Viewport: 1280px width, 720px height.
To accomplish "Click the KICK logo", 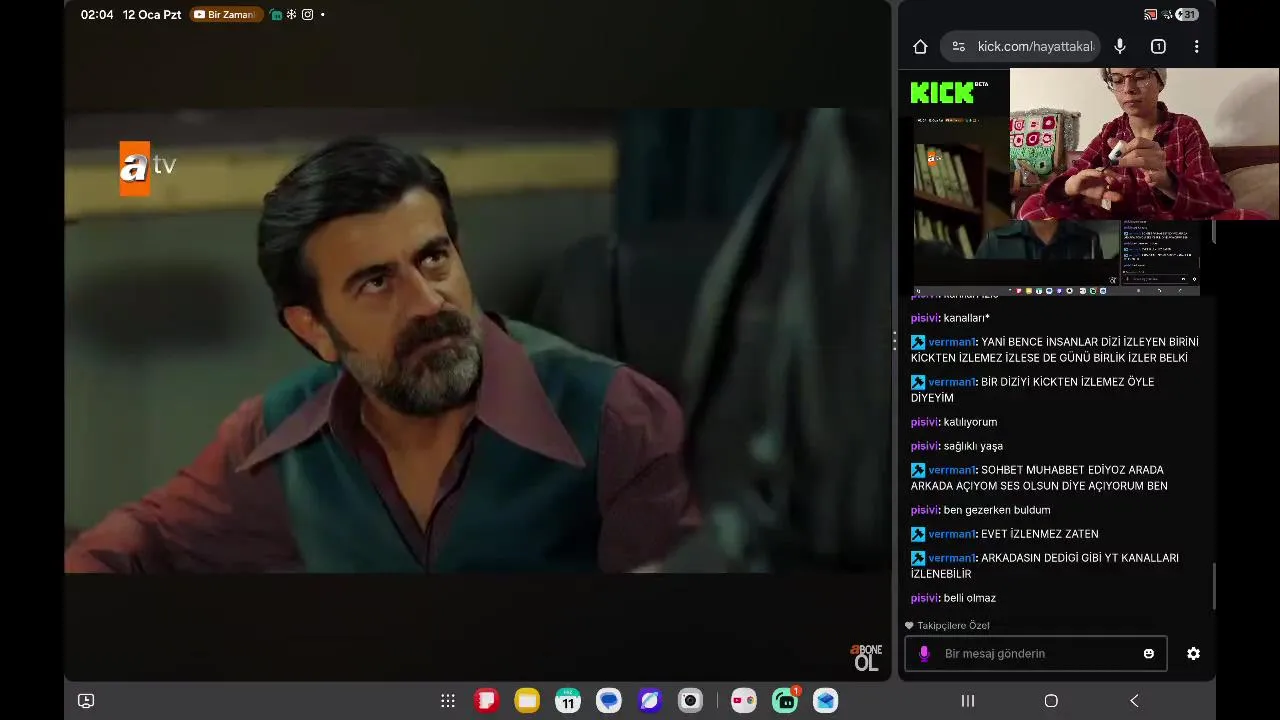I will (942, 93).
